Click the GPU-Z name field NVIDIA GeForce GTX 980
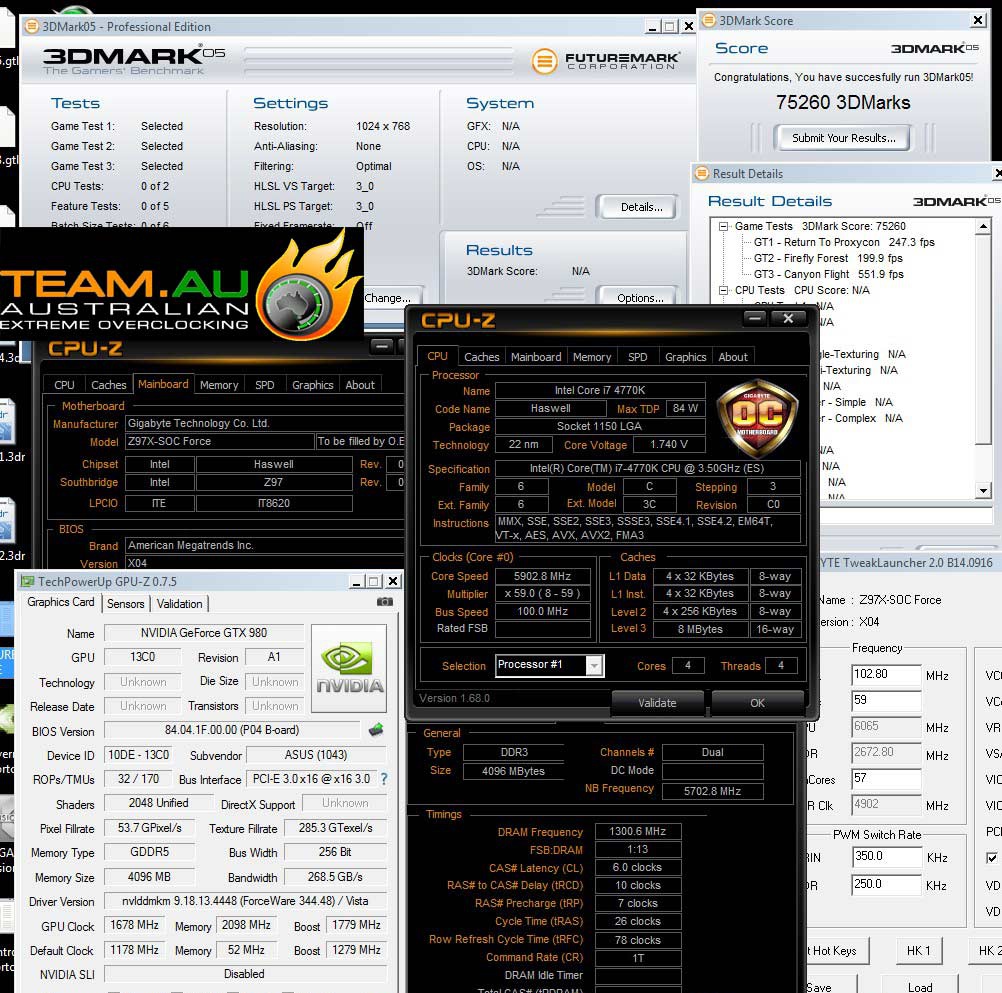Screen dimensions: 1002x993 [x=204, y=633]
